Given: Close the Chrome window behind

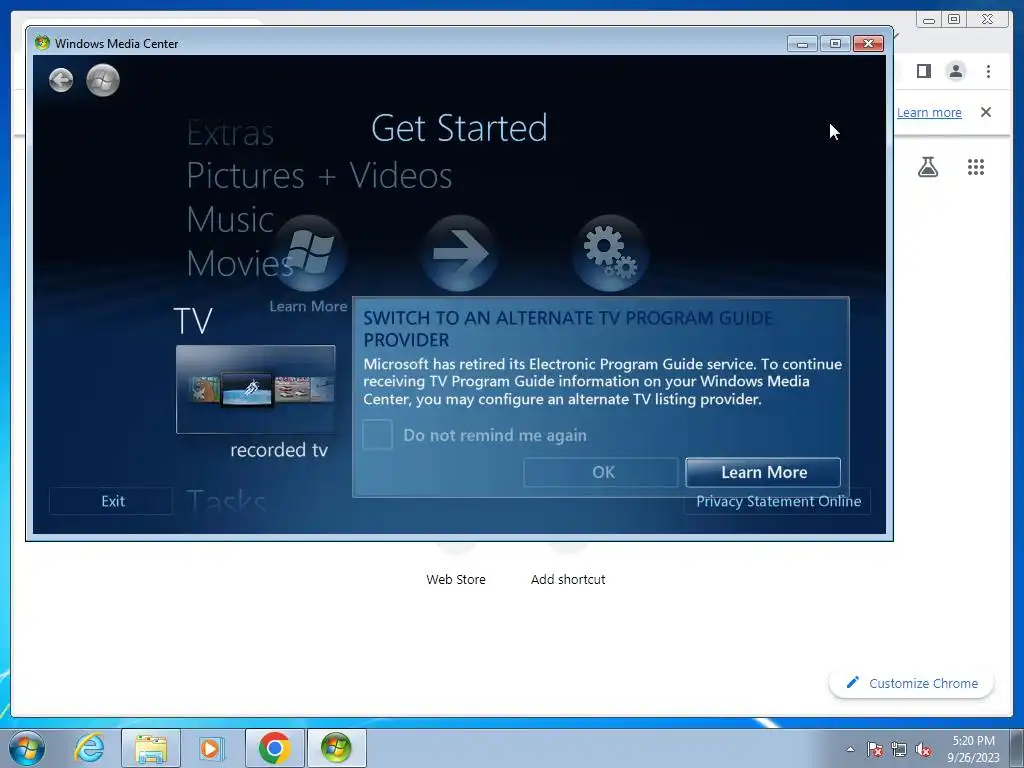Looking at the screenshot, I should (987, 20).
